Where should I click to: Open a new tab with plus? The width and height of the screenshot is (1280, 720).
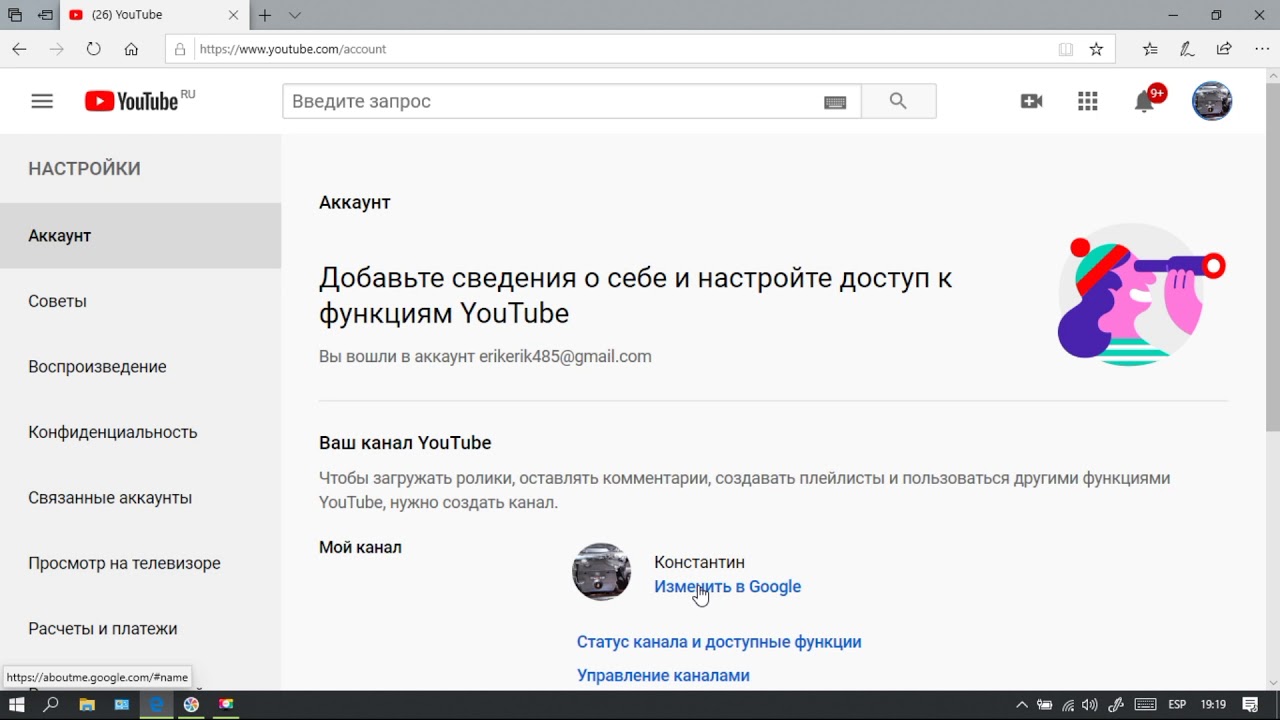pos(265,15)
